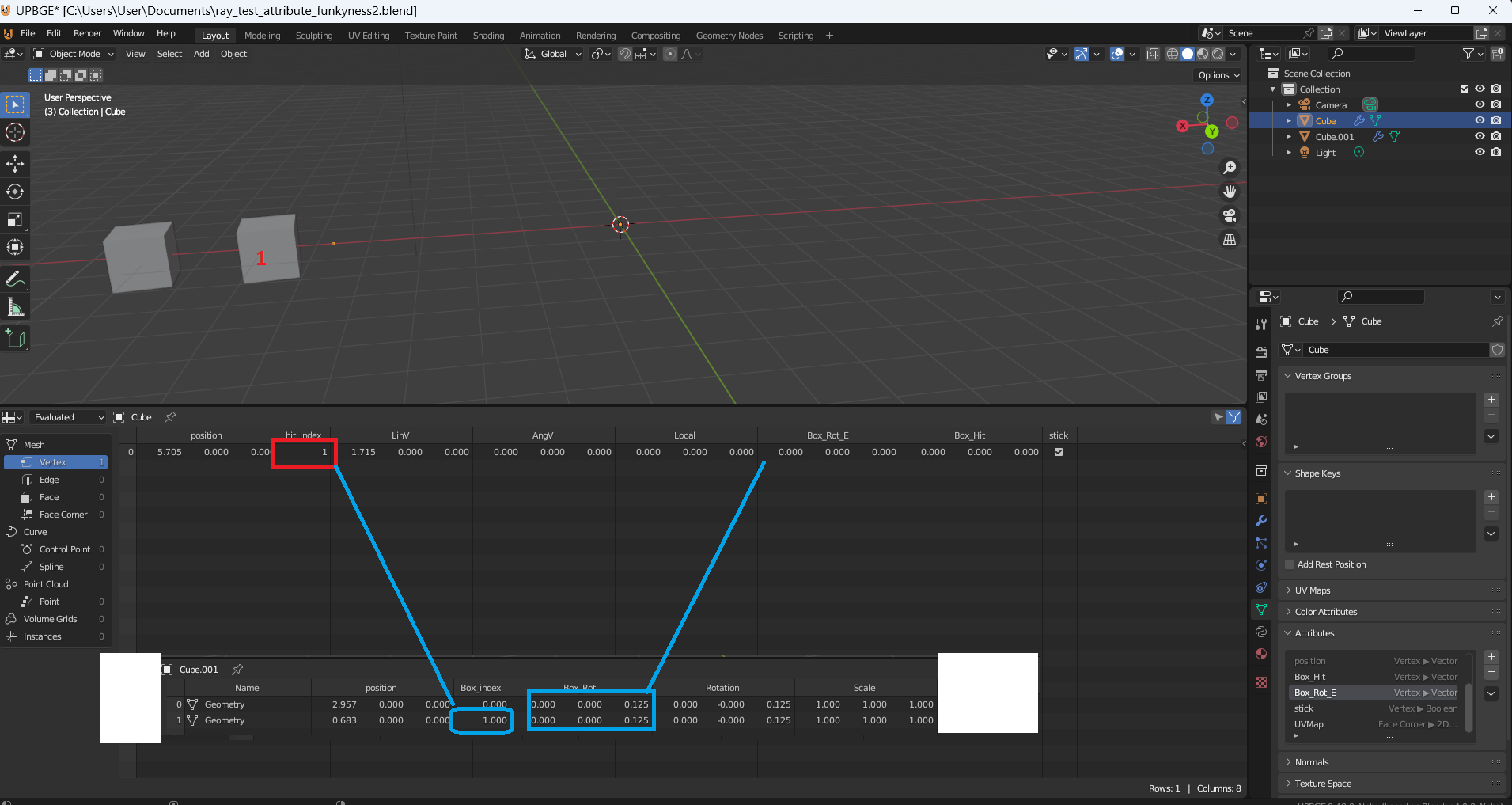Click the pan view hand icon
The image size is (1512, 805).
1230,192
